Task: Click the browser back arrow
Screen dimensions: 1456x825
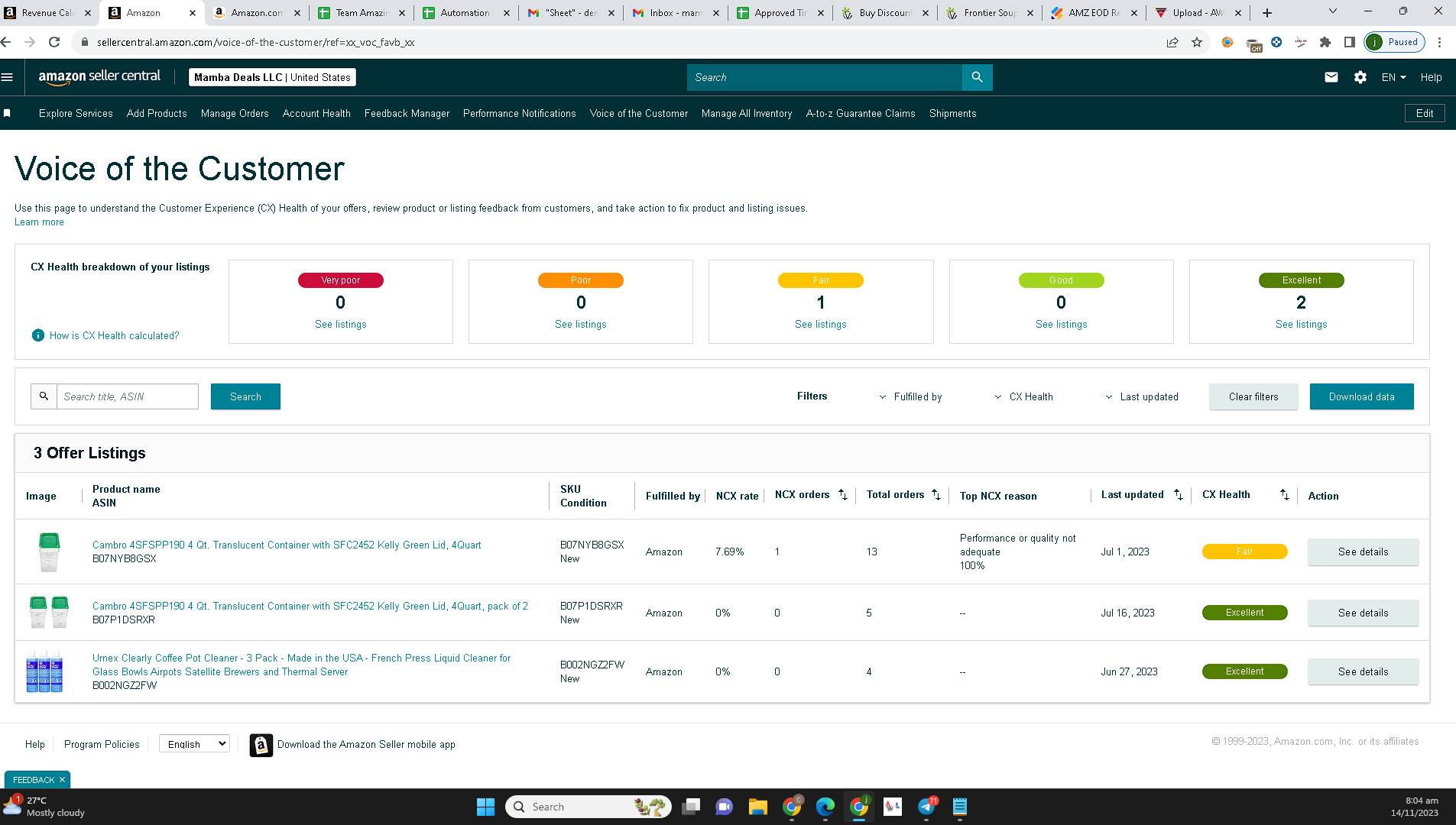Action: tap(6, 42)
